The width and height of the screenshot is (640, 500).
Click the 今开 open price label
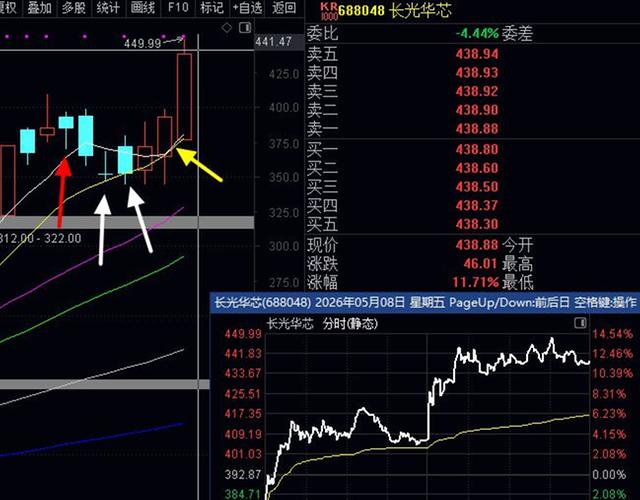point(518,245)
